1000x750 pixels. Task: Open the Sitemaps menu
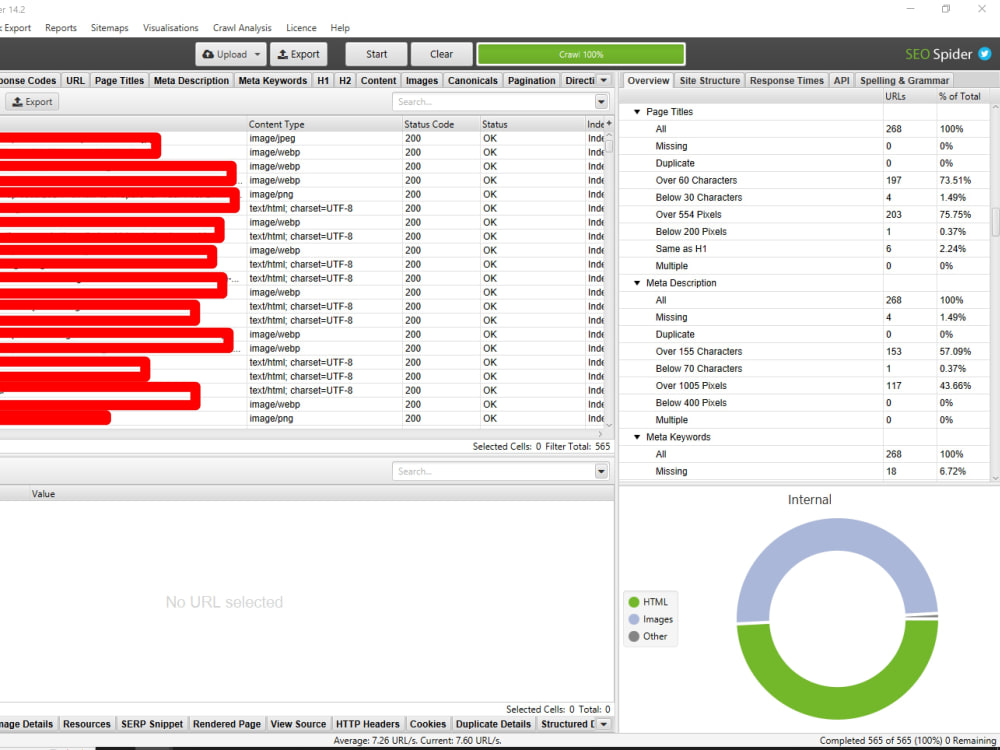click(109, 28)
